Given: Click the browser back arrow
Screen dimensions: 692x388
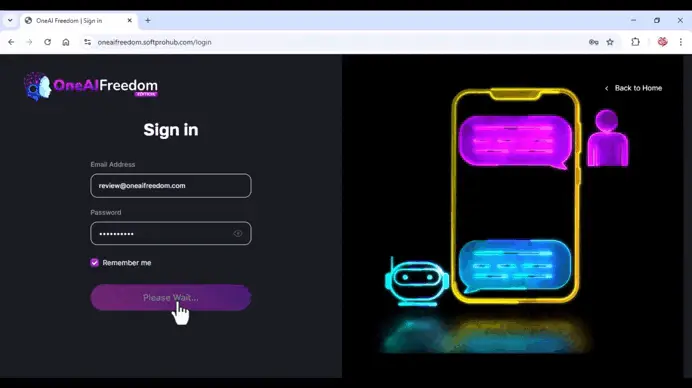Looking at the screenshot, I should (11, 42).
